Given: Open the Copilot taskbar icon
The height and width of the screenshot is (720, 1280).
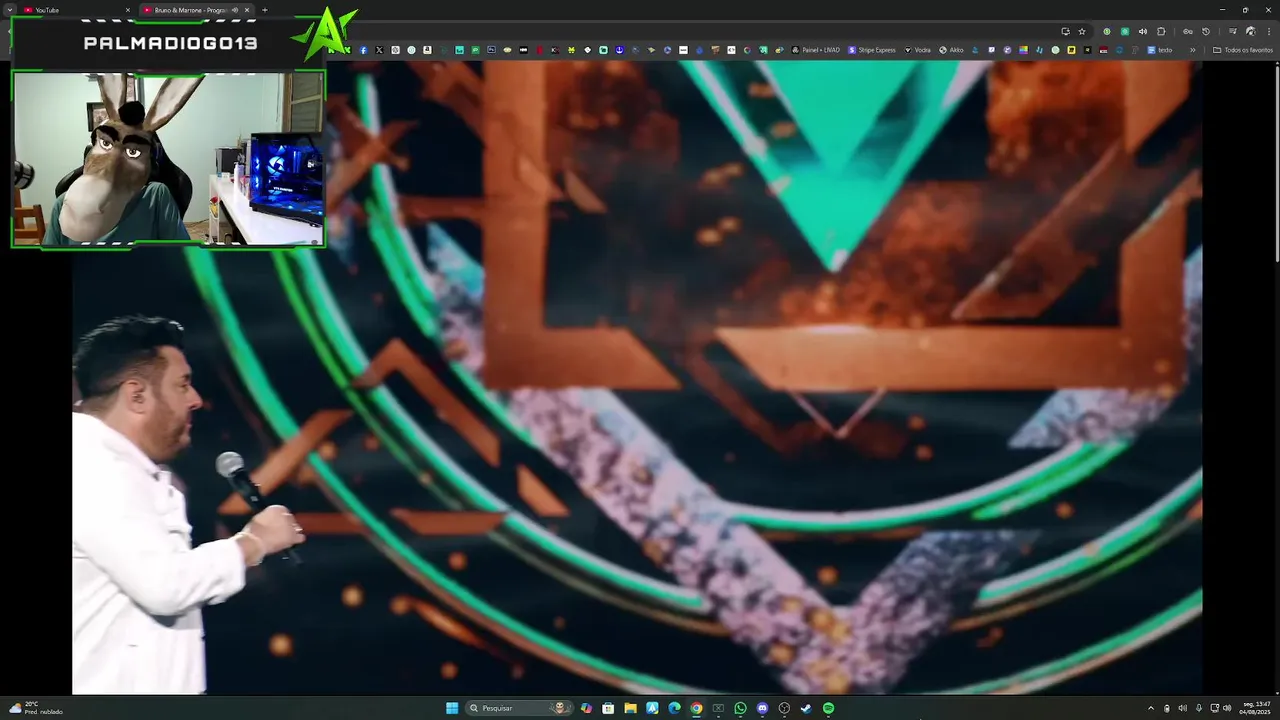Looking at the screenshot, I should point(586,708).
